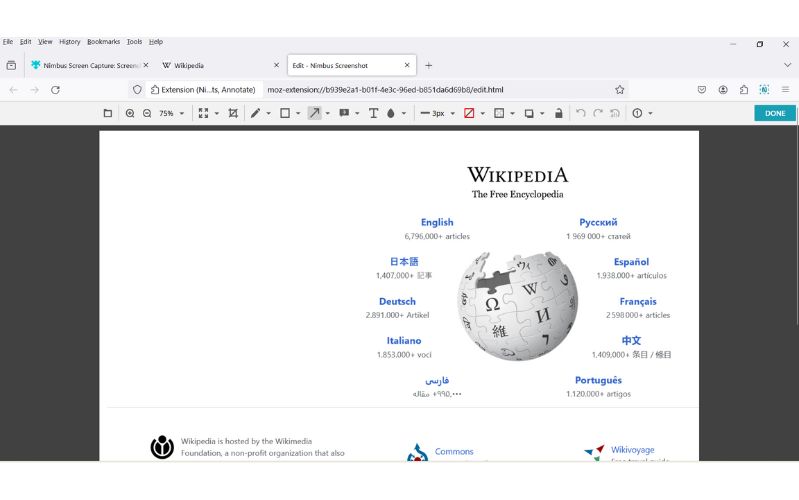Select the Note callout tool
Viewport: 799px width, 500px height.
pyautogui.click(x=344, y=113)
